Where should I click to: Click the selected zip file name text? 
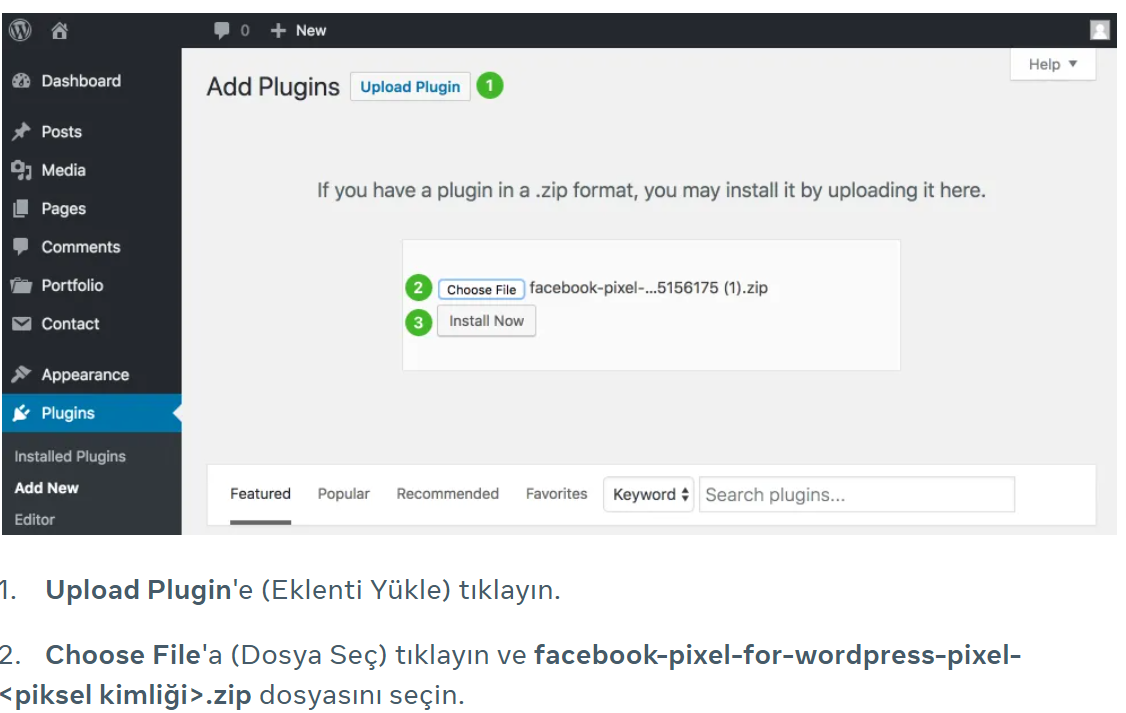point(648,288)
